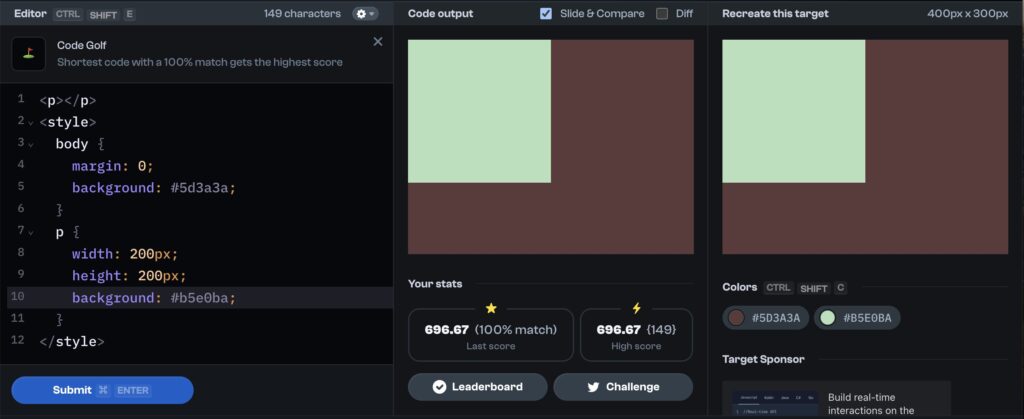The width and height of the screenshot is (1024, 419).
Task: Click the lightning icon above High score
Action: [636, 308]
